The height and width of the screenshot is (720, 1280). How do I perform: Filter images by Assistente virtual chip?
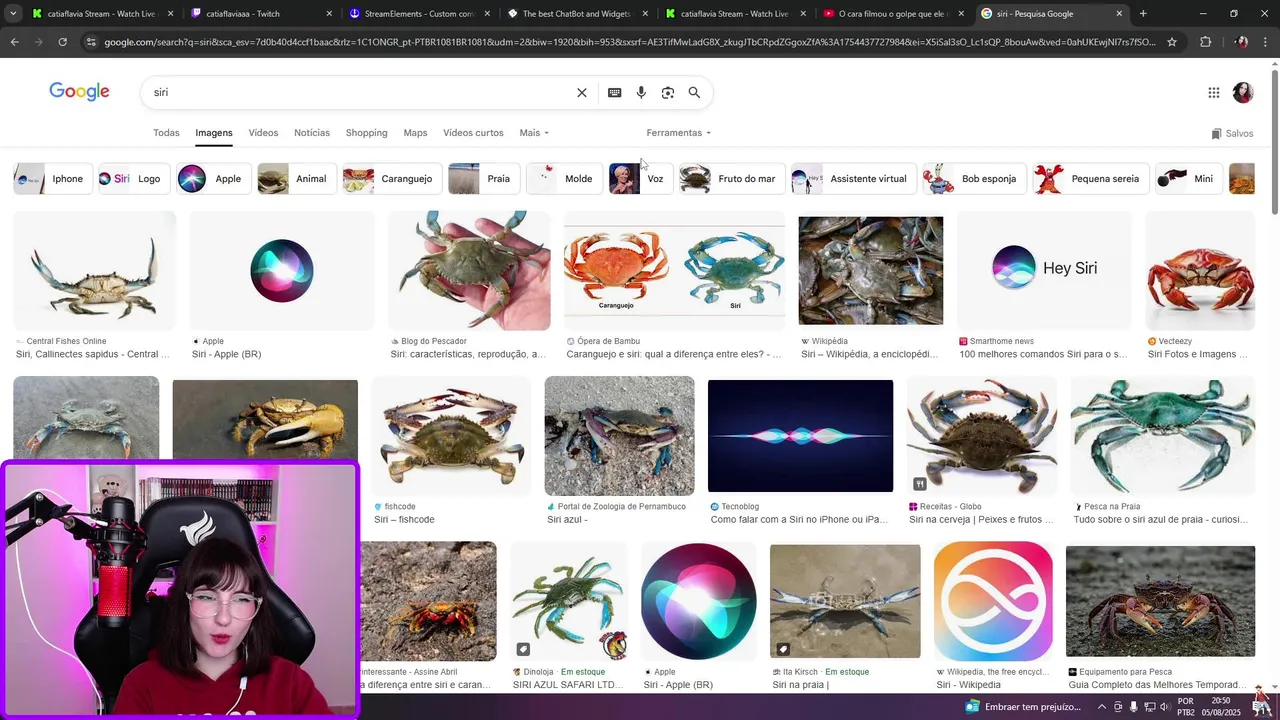coord(853,179)
